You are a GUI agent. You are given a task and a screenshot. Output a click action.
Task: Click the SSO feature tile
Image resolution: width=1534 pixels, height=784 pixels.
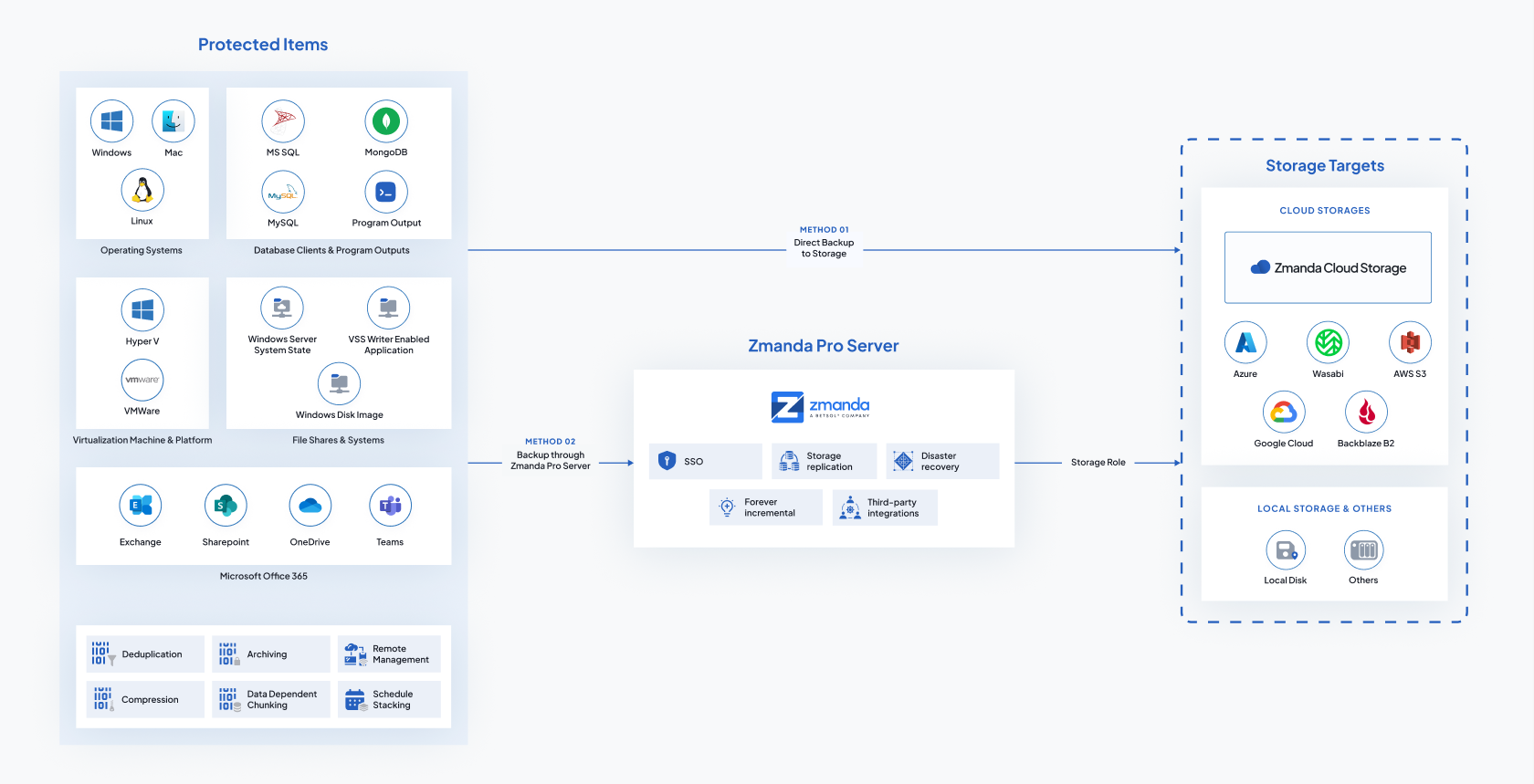pos(706,462)
